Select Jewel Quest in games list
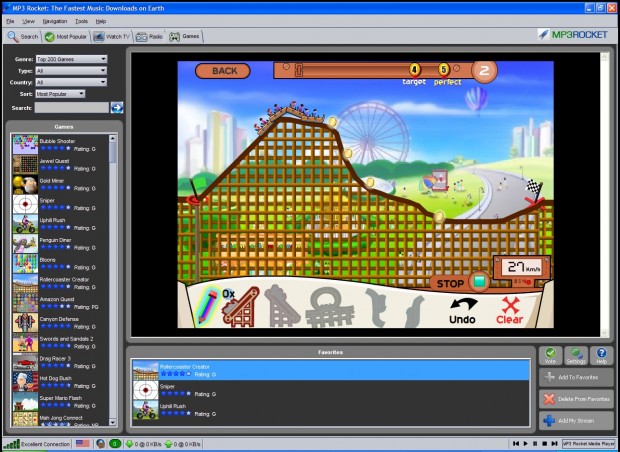Image resolution: width=620 pixels, height=452 pixels. click(x=60, y=164)
